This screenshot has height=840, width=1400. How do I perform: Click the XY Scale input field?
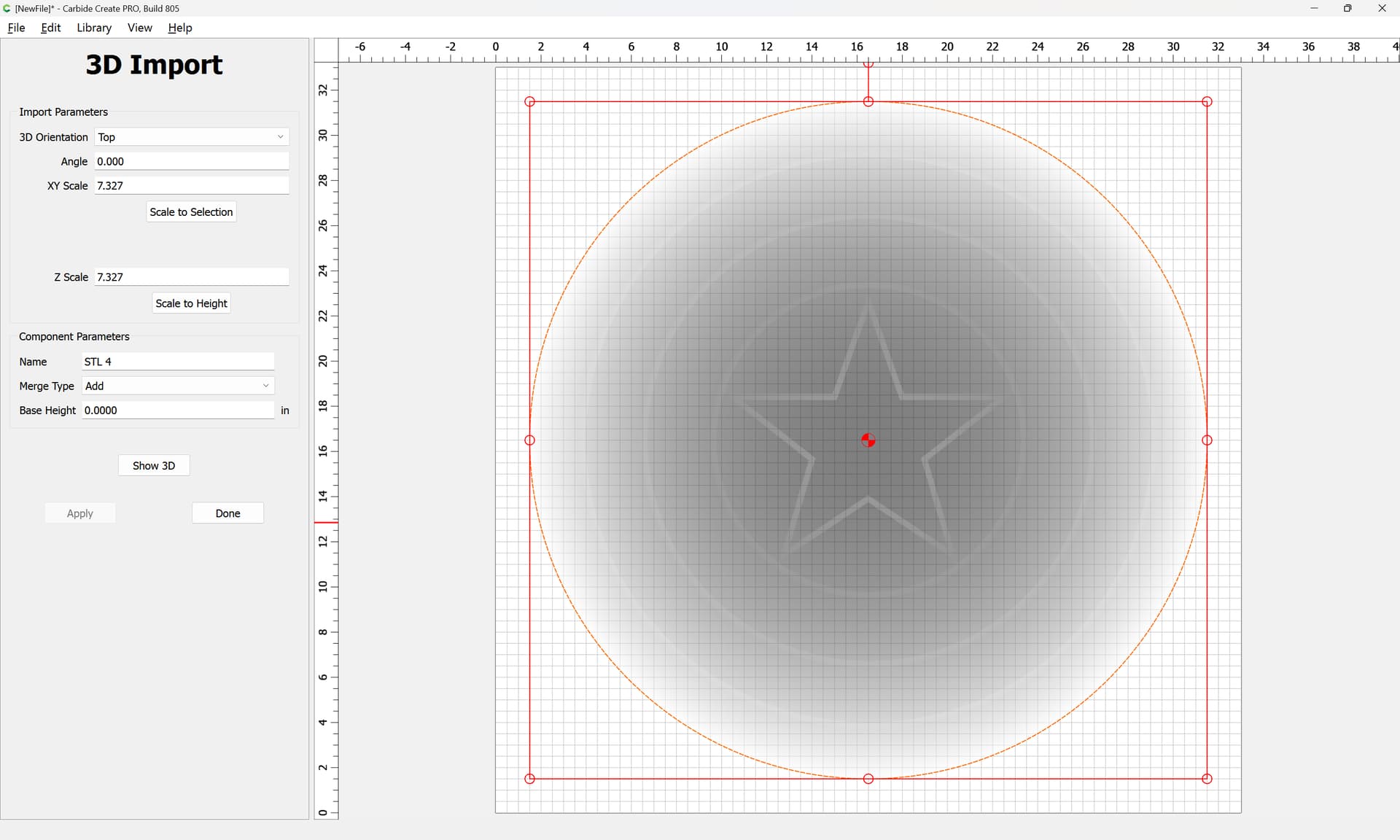[x=192, y=185]
